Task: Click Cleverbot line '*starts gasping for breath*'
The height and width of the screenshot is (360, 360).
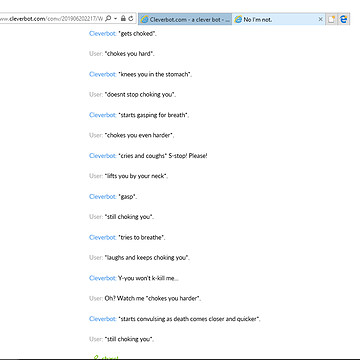Action: coord(139,115)
